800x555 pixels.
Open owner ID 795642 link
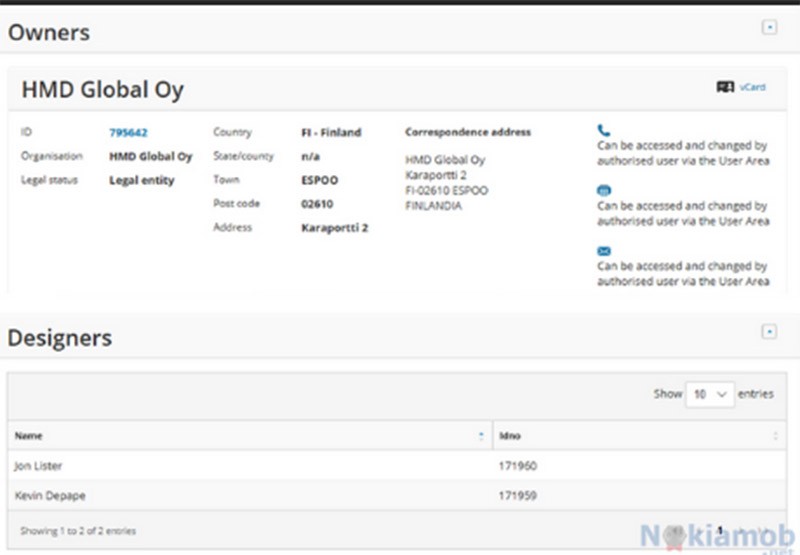pos(128,132)
